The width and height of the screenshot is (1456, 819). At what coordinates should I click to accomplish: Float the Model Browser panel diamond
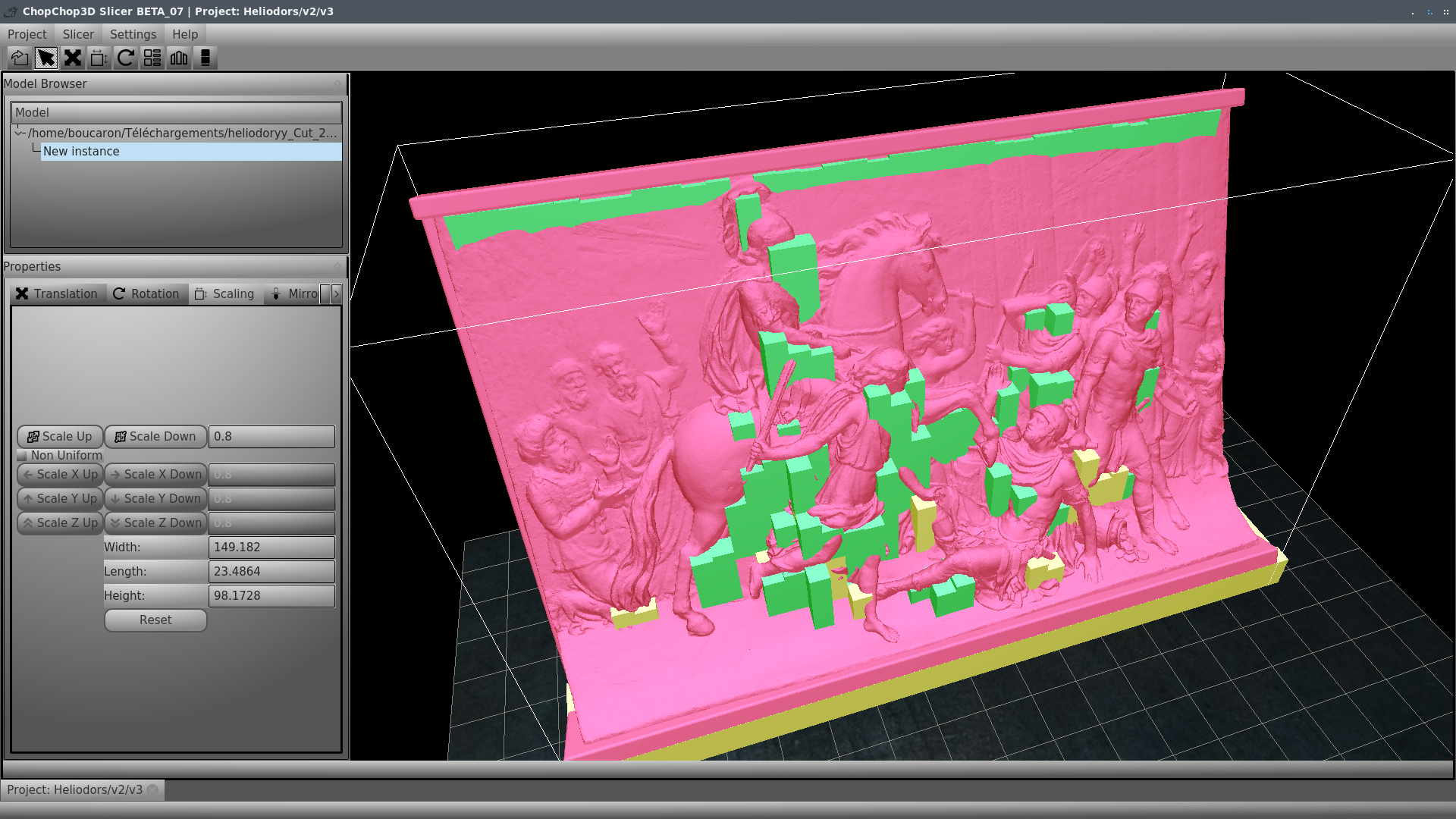(337, 83)
